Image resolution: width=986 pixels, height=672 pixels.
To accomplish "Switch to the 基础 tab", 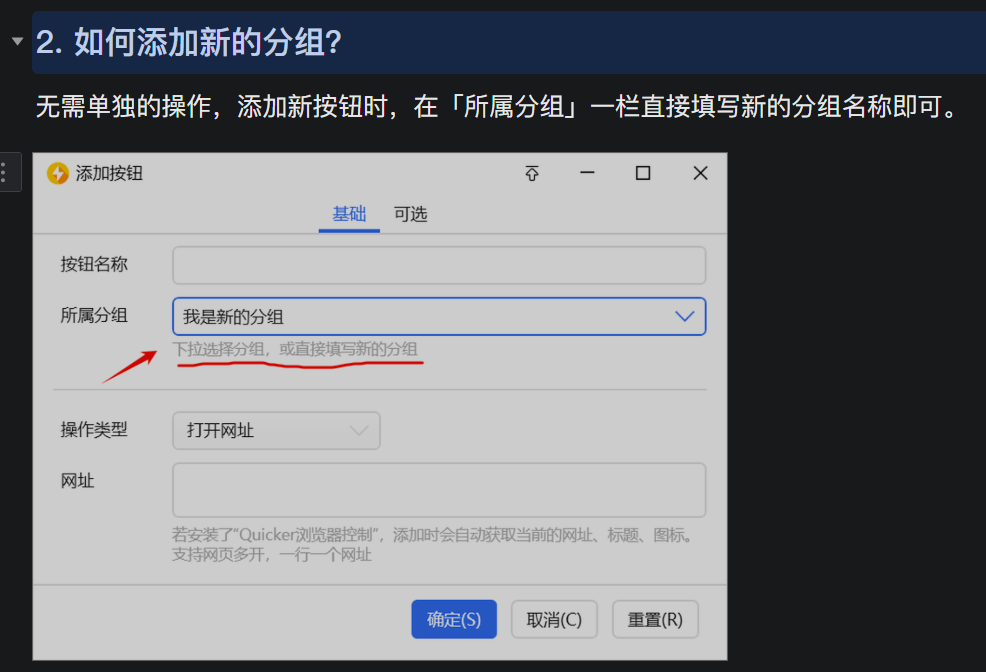I will pos(349,215).
